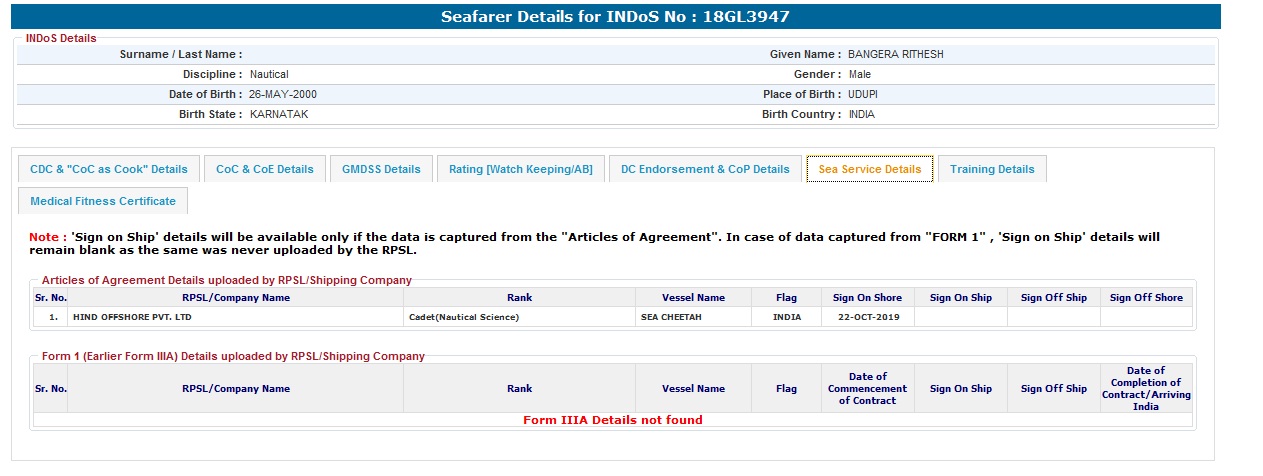
Task: Show the Medical Fitness Certificate tab
Action: click(103, 201)
